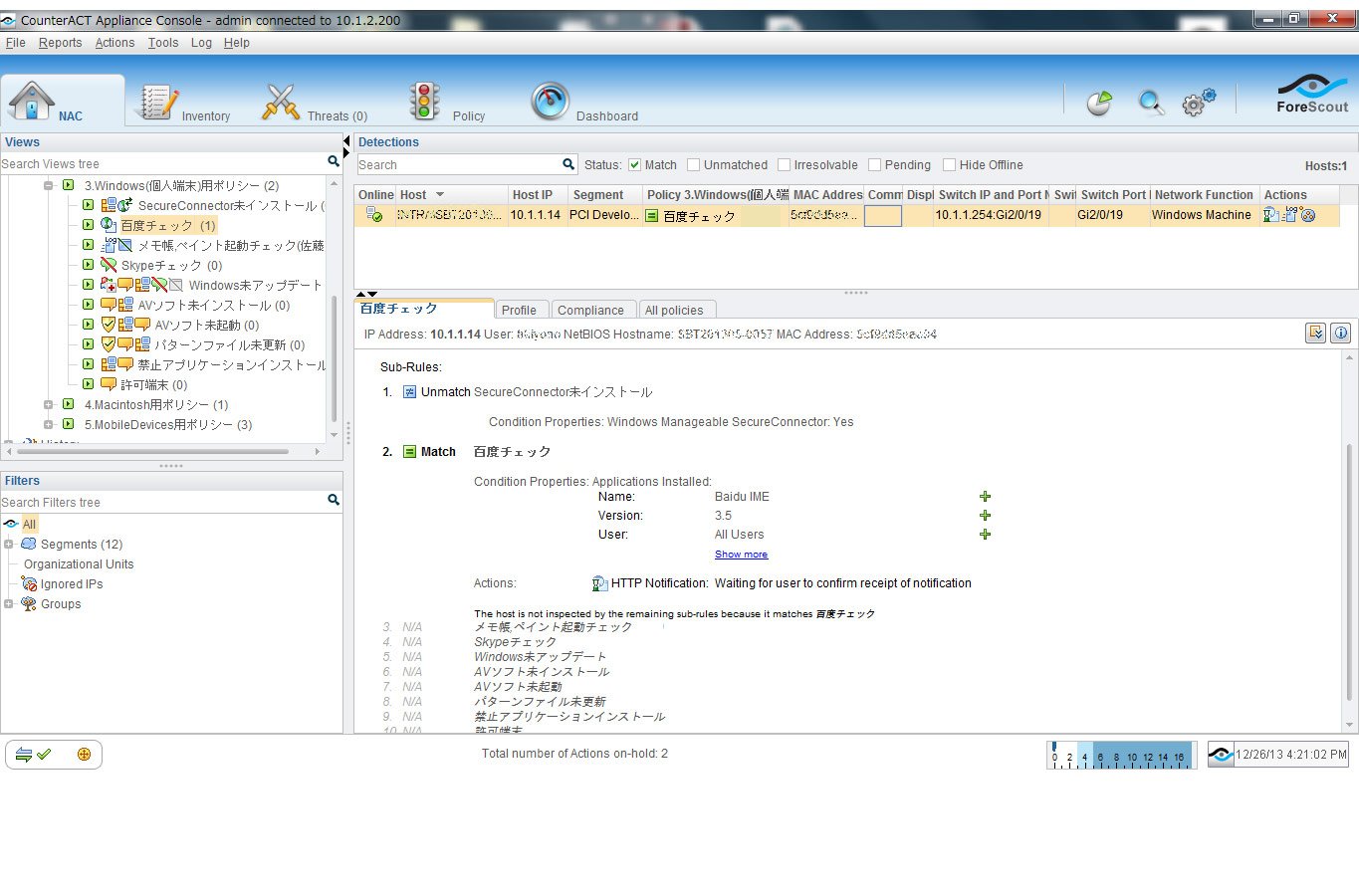Open the options gears icon
The width and height of the screenshot is (1359, 896).
(x=1199, y=102)
